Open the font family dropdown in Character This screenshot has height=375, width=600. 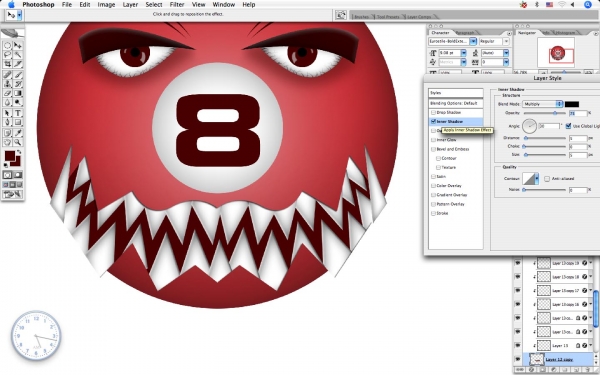(473, 41)
